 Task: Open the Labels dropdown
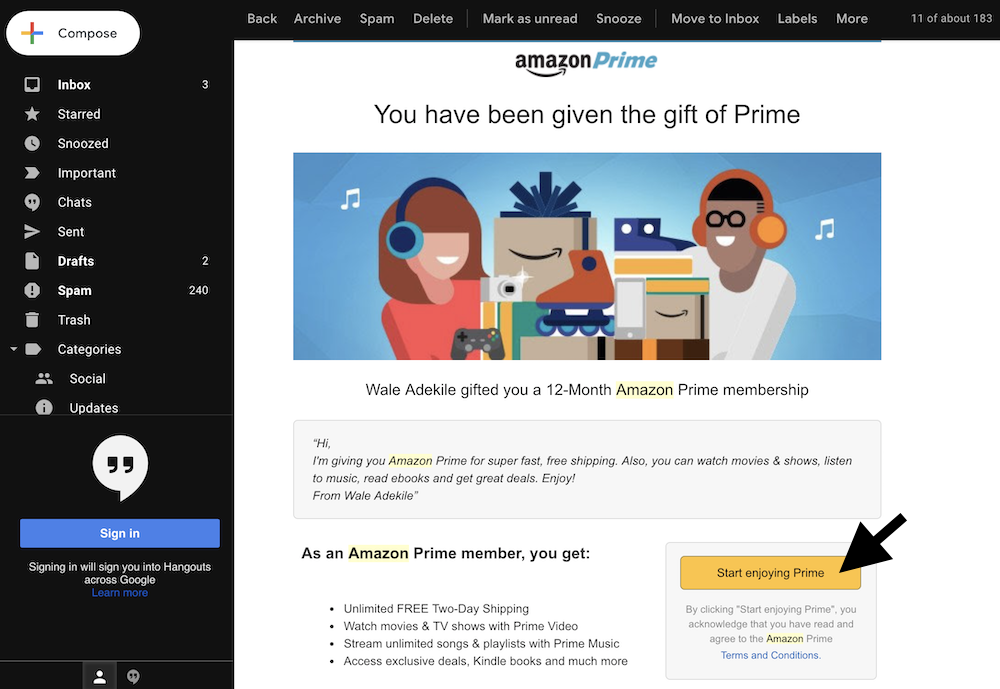pyautogui.click(x=797, y=19)
